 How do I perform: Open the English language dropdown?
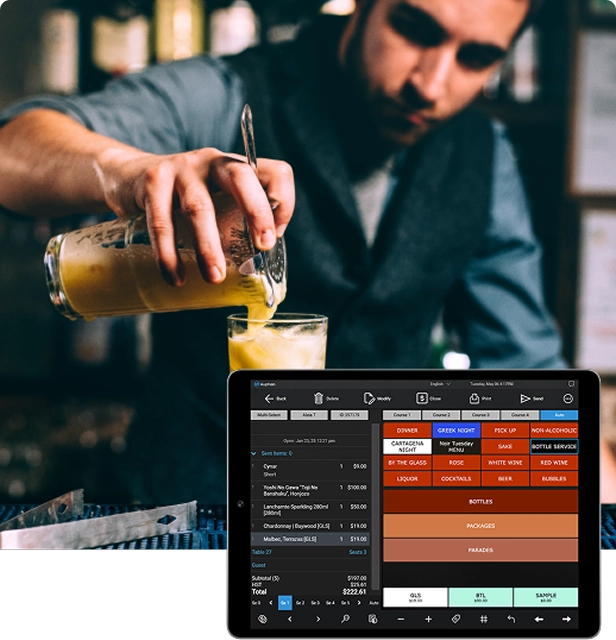439,383
